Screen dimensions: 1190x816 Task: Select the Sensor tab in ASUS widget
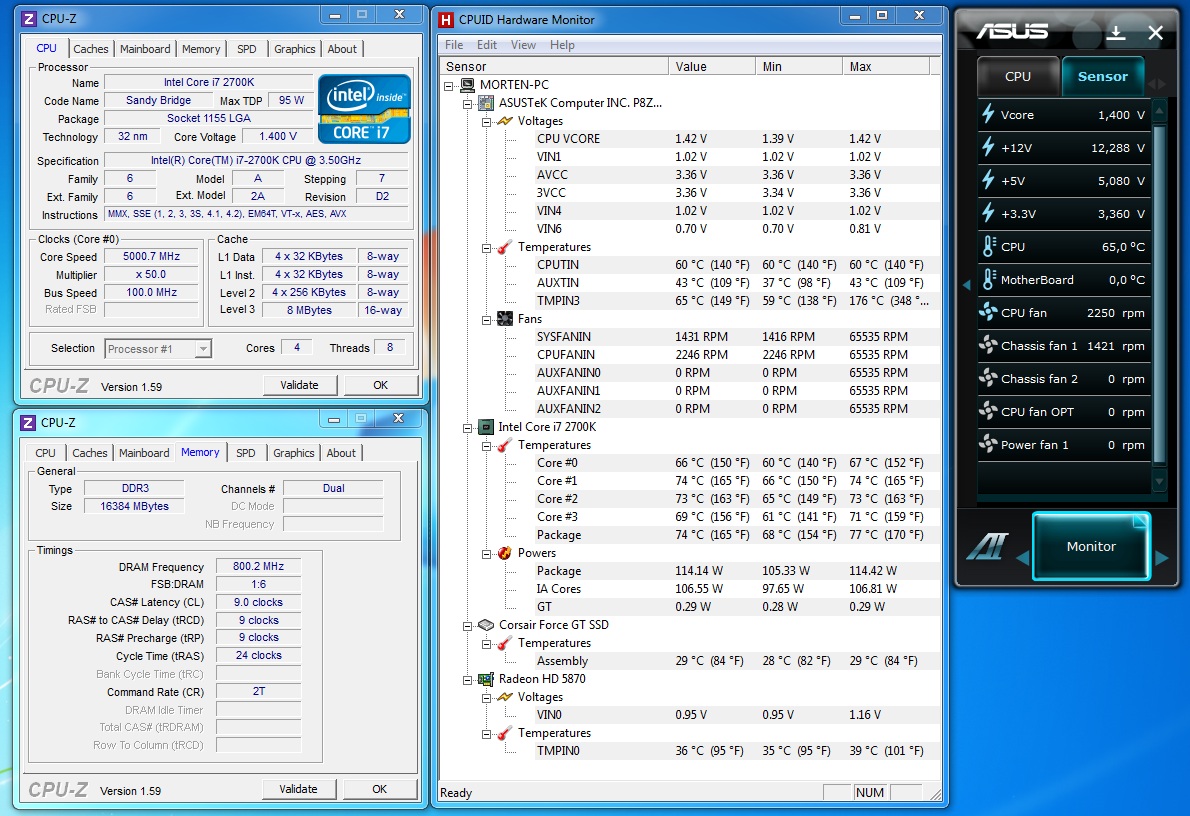[1103, 76]
